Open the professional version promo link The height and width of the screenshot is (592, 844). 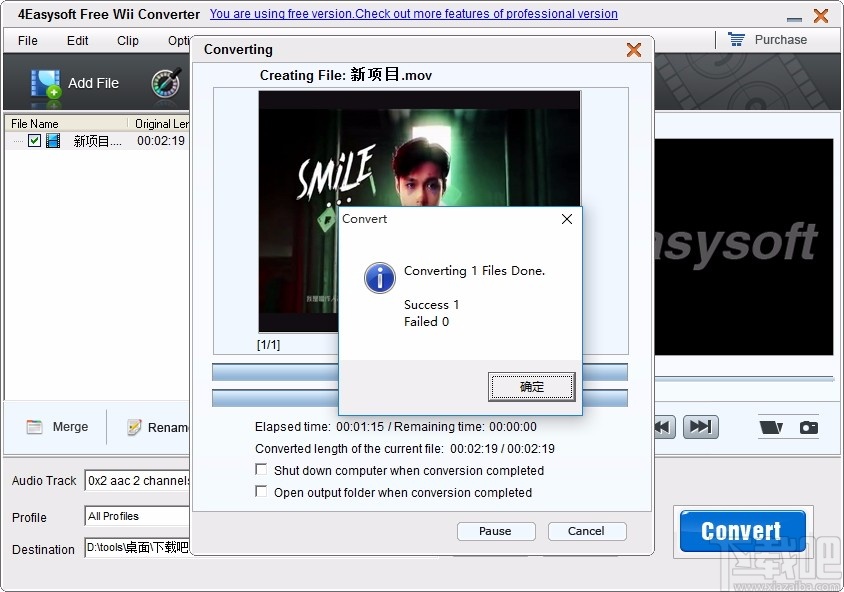click(x=413, y=14)
